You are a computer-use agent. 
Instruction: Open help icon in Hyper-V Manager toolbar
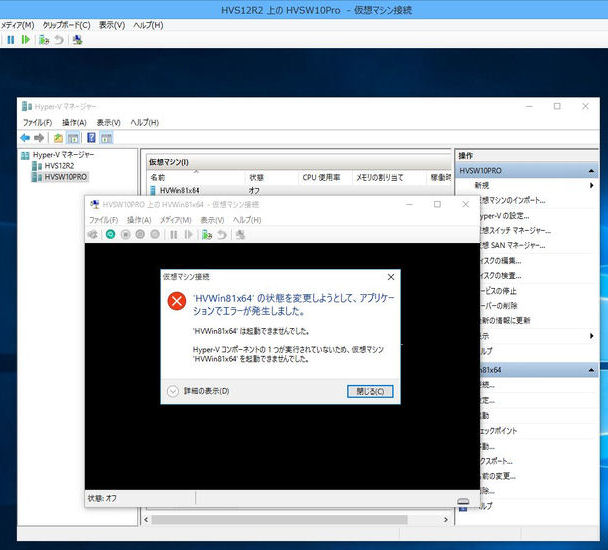tap(91, 138)
